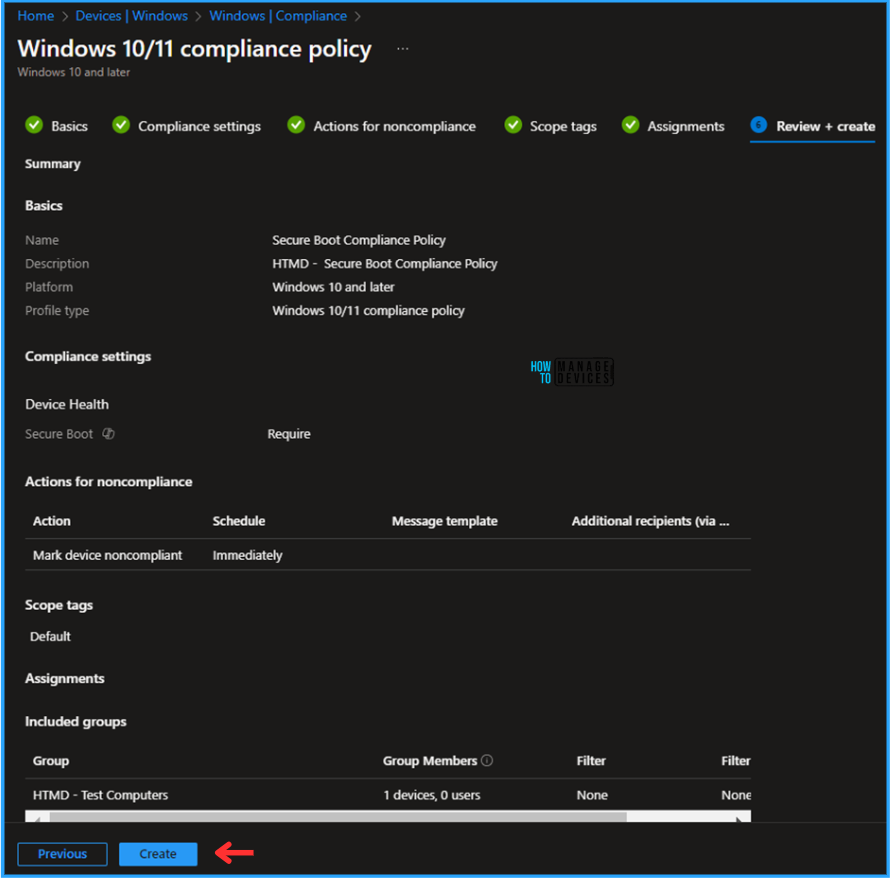
Task: Select the 'Mark device noncompliant' row text
Action: pos(107,555)
